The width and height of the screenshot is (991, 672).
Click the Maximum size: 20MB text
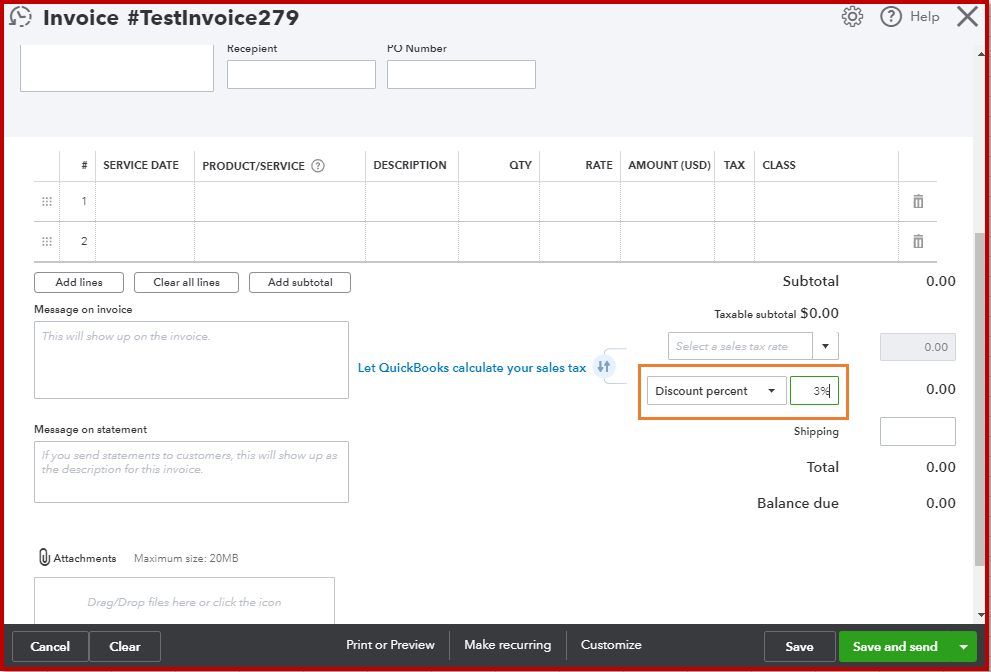click(x=186, y=558)
